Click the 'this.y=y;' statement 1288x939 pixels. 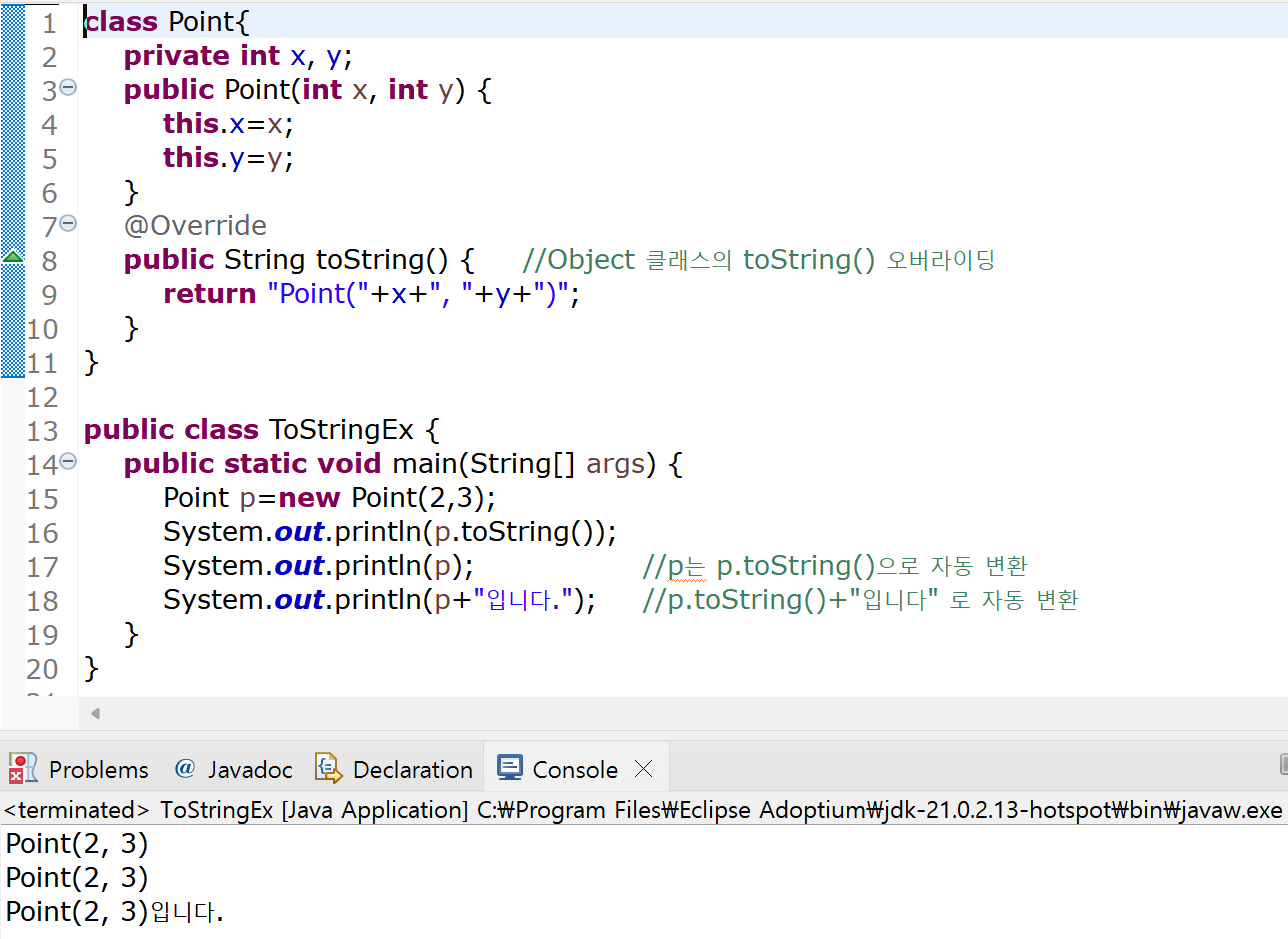point(229,158)
